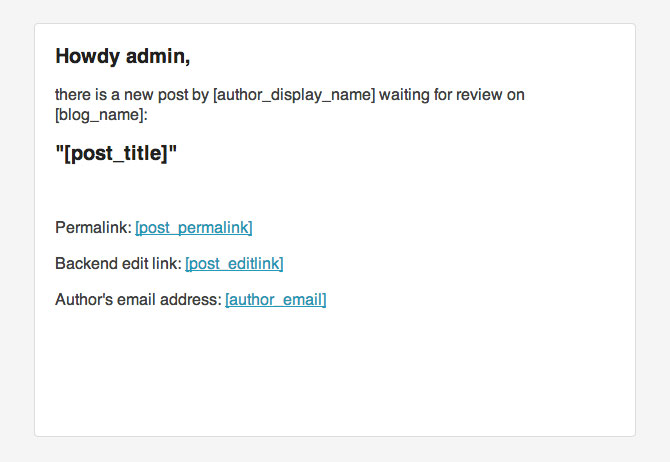
Task: Click the "Howdy" word in heading
Action: 88,57
